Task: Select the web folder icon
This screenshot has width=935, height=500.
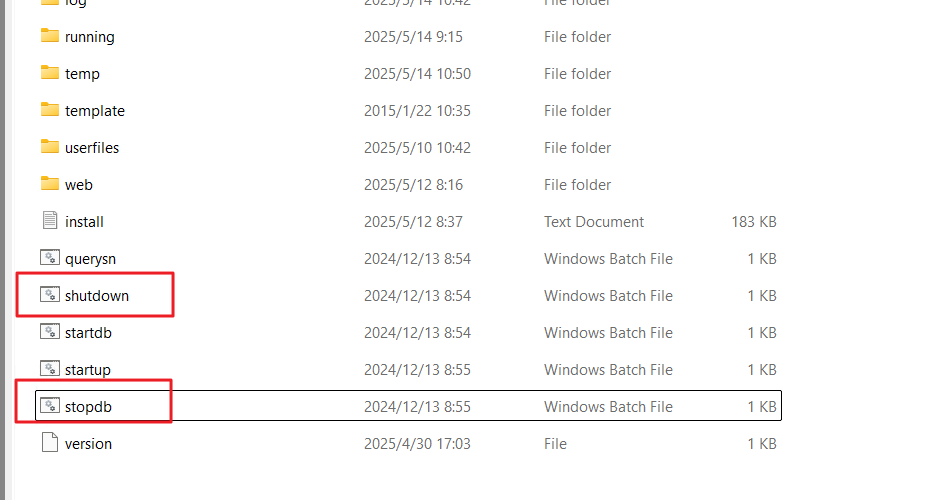Action: coord(49,184)
